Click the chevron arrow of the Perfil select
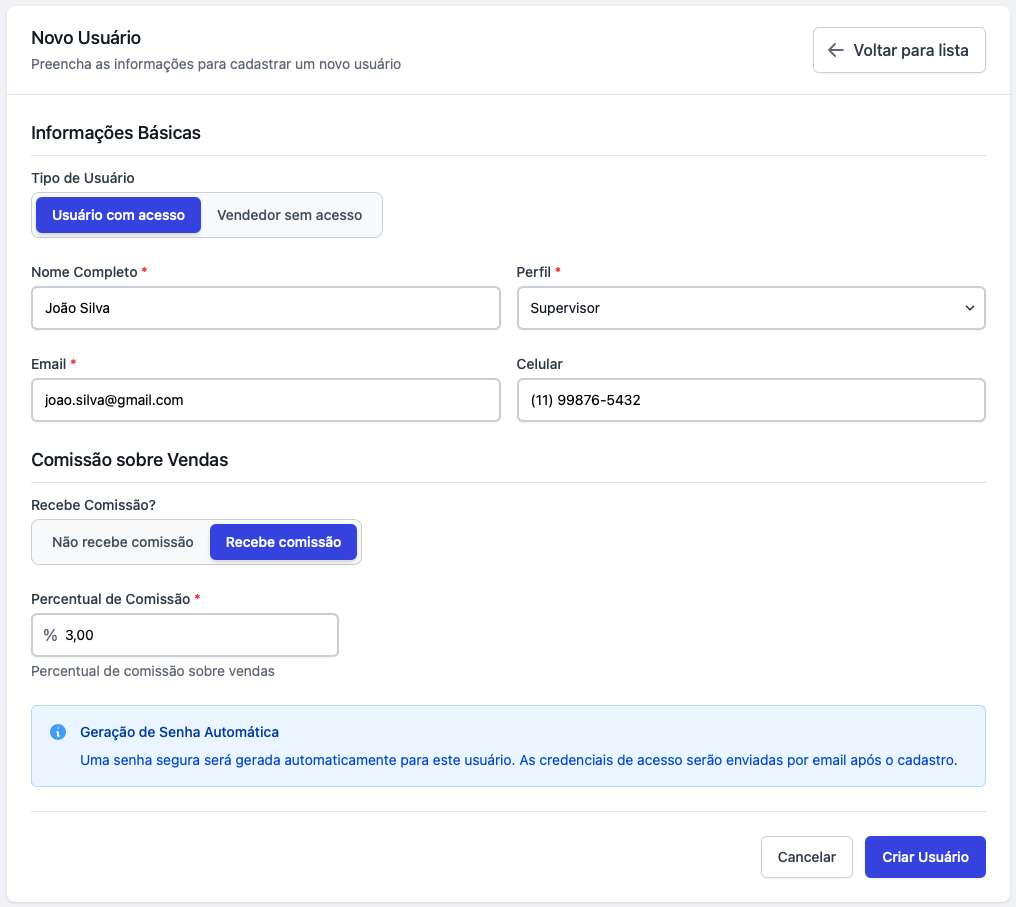Viewport: 1016px width, 907px height. [969, 308]
